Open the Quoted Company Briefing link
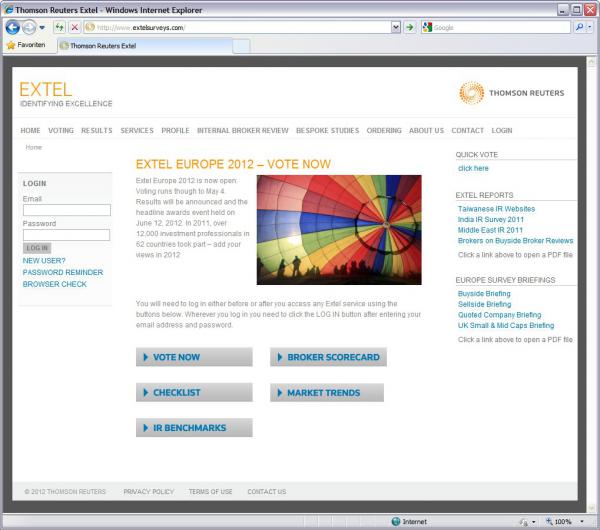Viewport: 600px width, 530px height. (499, 315)
